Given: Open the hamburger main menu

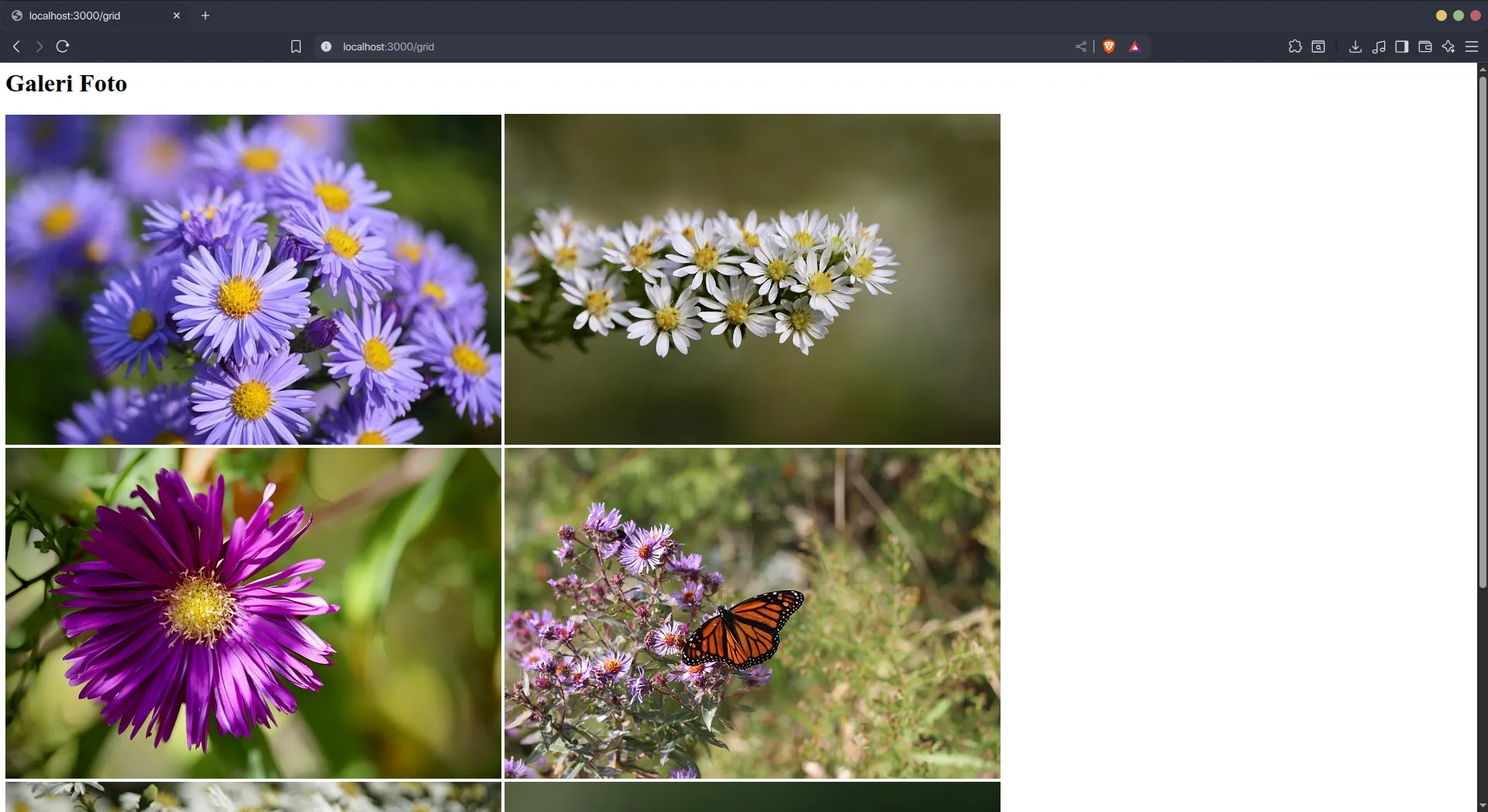Looking at the screenshot, I should coord(1471,46).
